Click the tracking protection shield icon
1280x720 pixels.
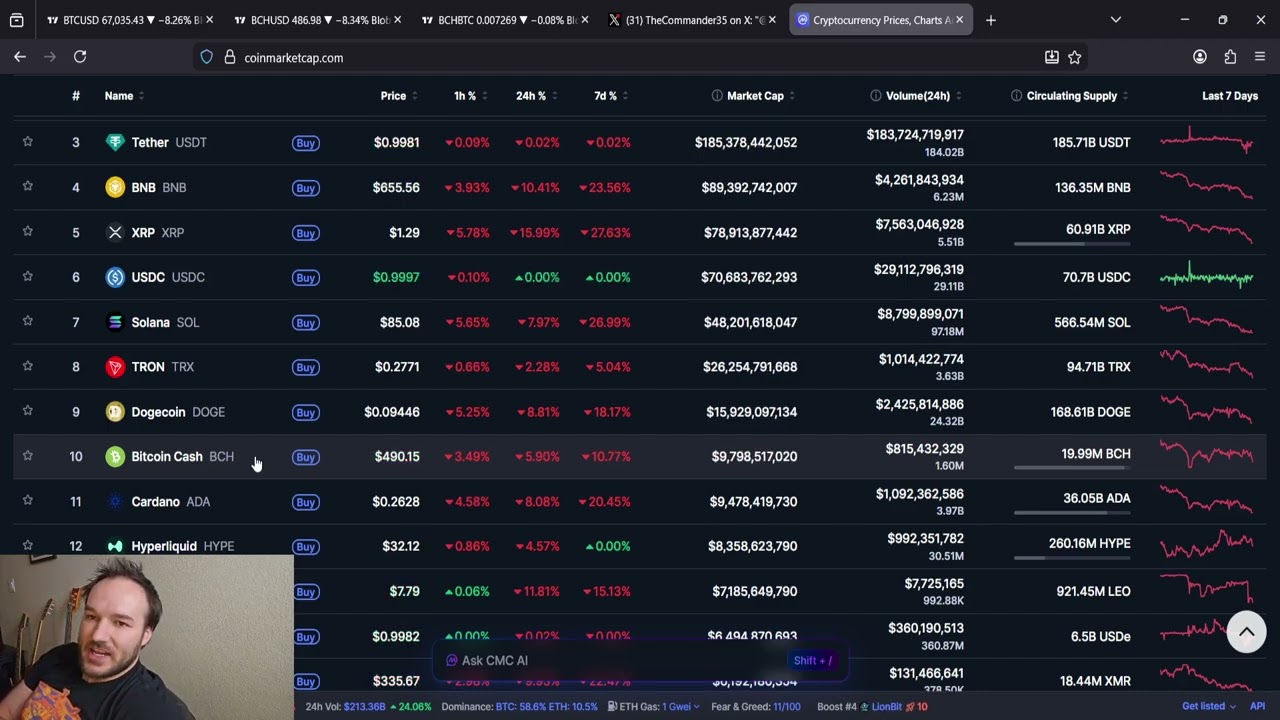(x=207, y=58)
